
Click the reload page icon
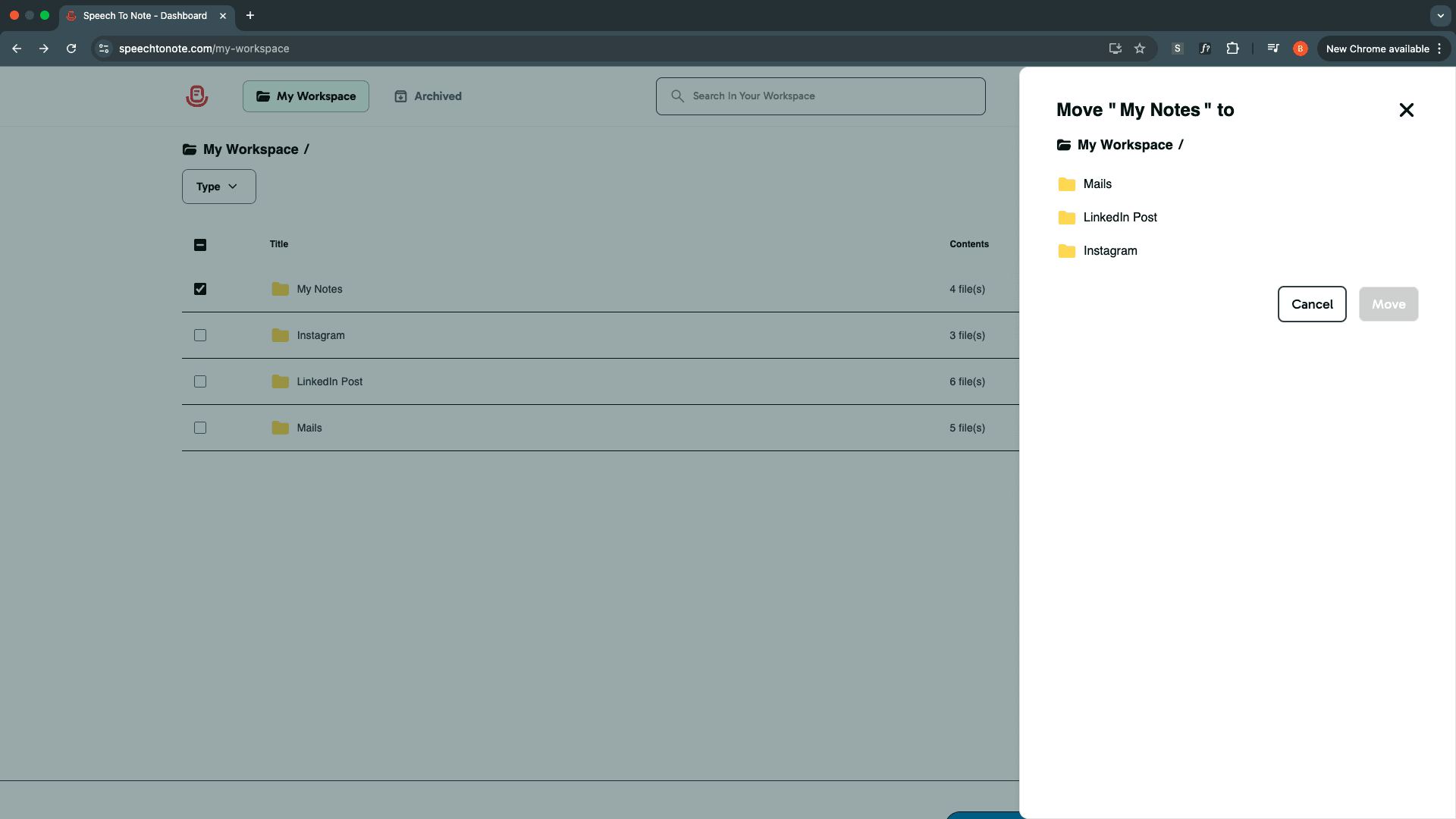(x=71, y=49)
